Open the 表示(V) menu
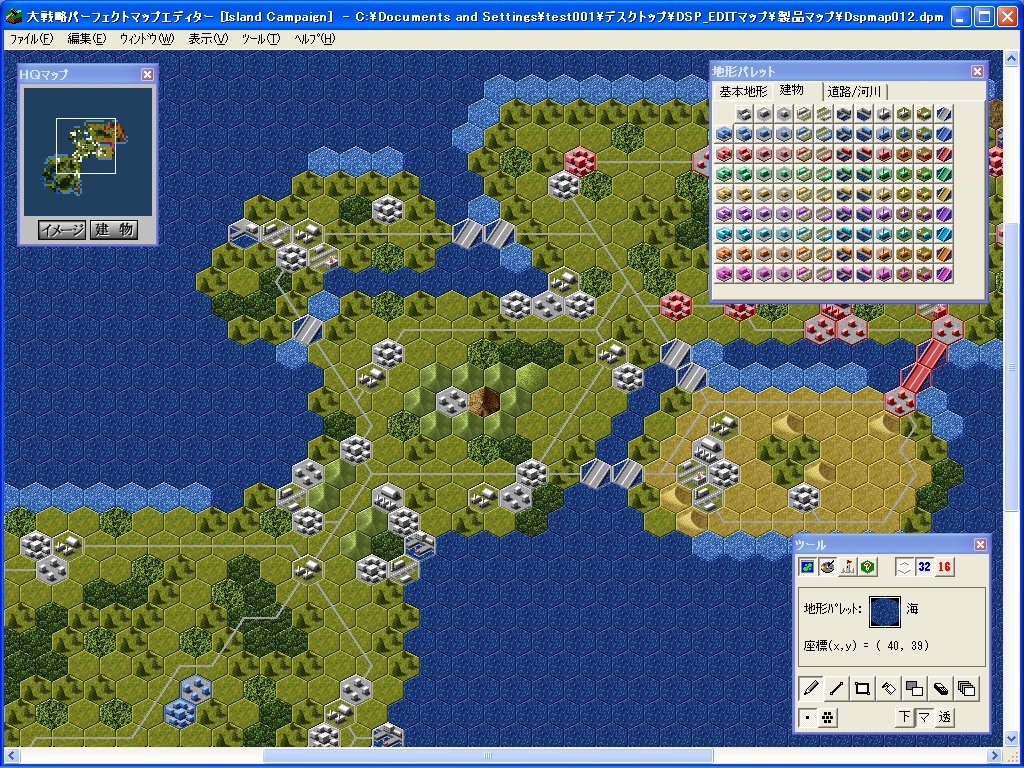This screenshot has height=768, width=1024. click(x=208, y=39)
